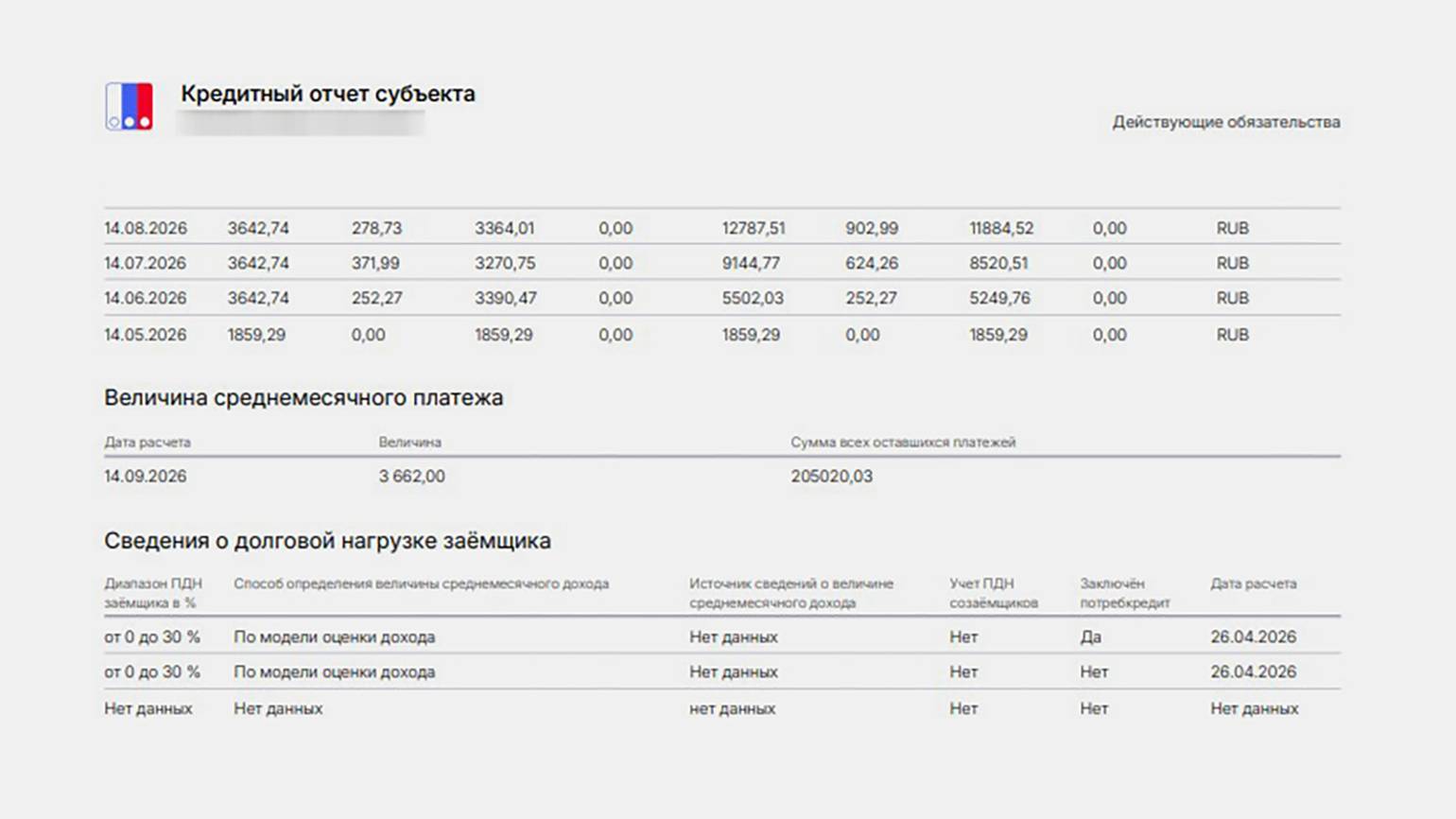Select the calculation date 14.09.2026
This screenshot has width=1456, height=819.
click(x=146, y=476)
